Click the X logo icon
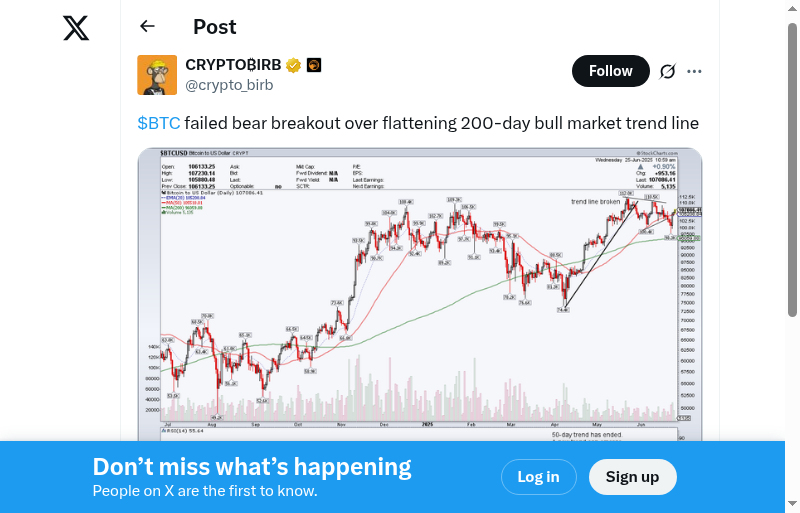This screenshot has width=800, height=513. pos(76,29)
